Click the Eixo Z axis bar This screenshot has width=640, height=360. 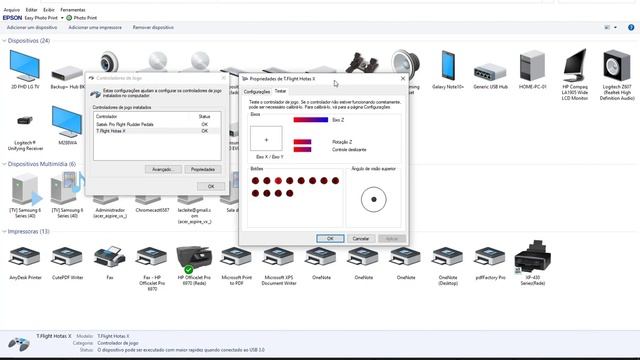311,120
